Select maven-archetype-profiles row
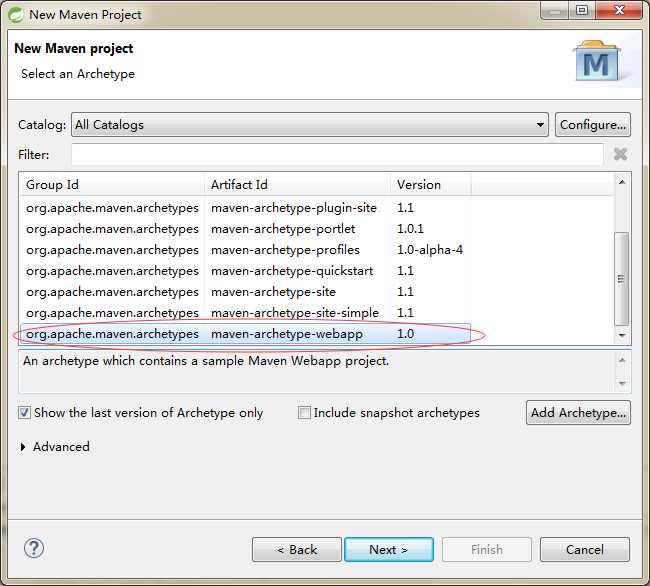Screen dimensions: 650x586 point(245,250)
